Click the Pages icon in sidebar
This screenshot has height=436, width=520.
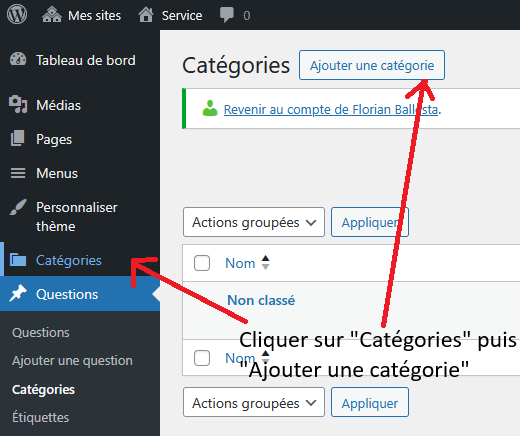click(x=18, y=138)
